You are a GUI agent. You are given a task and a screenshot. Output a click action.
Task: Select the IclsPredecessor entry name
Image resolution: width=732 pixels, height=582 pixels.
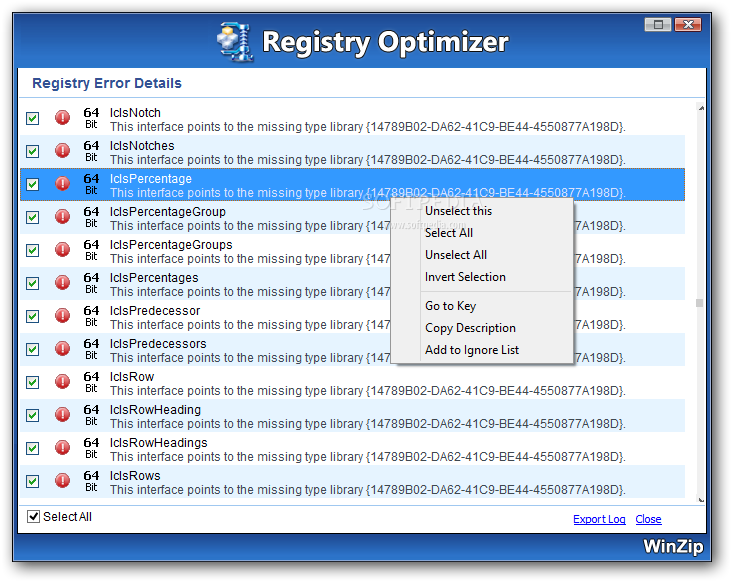click(x=155, y=310)
